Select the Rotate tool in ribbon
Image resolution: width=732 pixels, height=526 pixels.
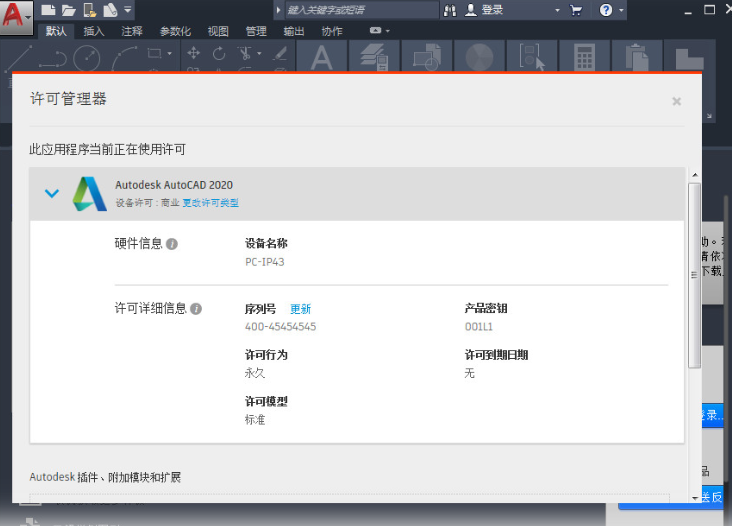pos(219,53)
